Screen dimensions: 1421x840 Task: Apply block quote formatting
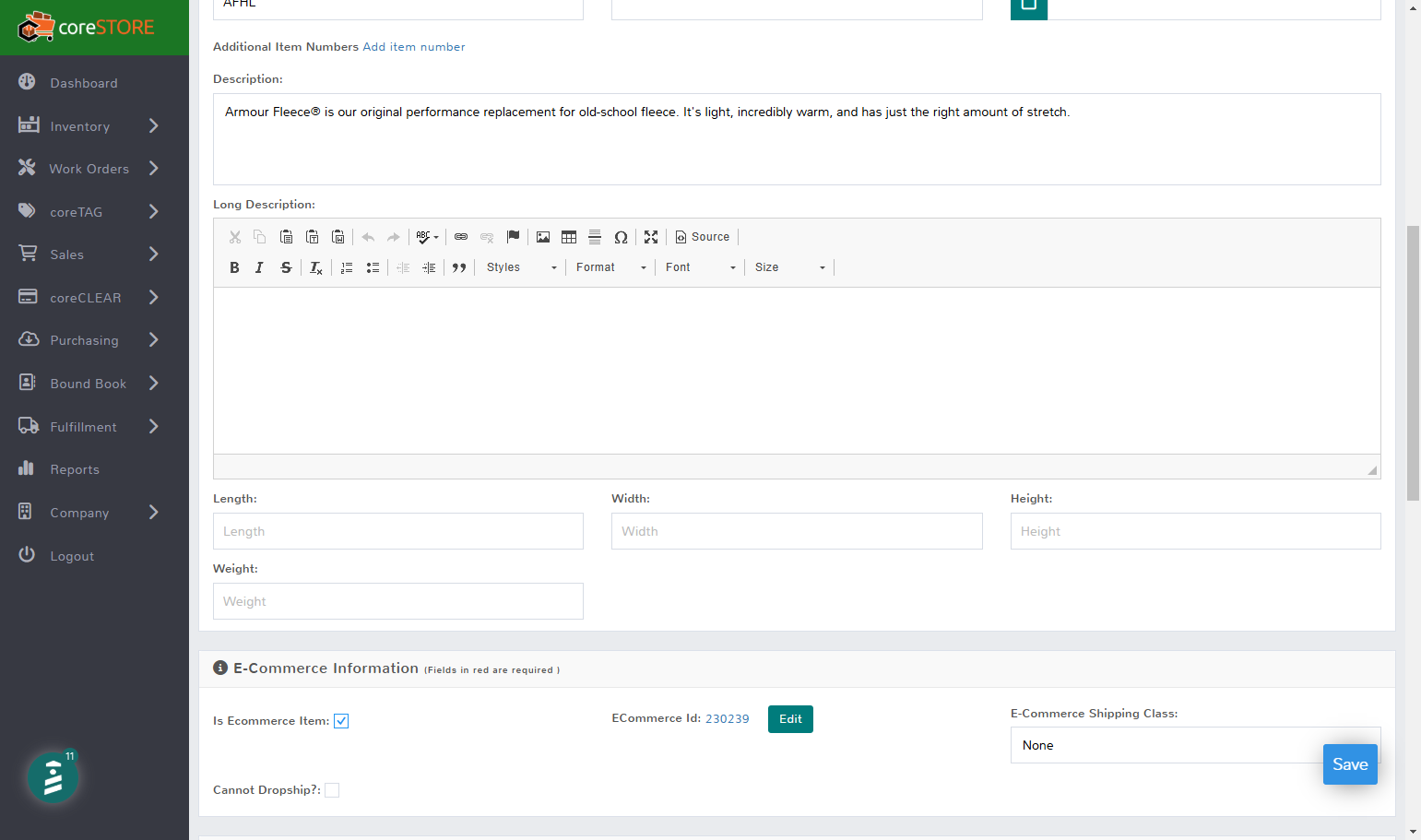(x=459, y=267)
